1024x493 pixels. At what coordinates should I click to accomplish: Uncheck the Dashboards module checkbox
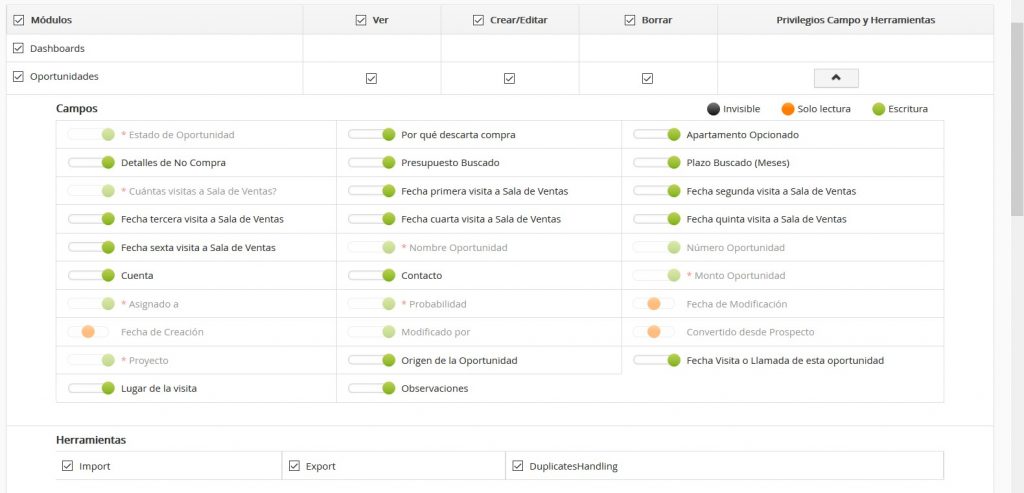(x=18, y=48)
